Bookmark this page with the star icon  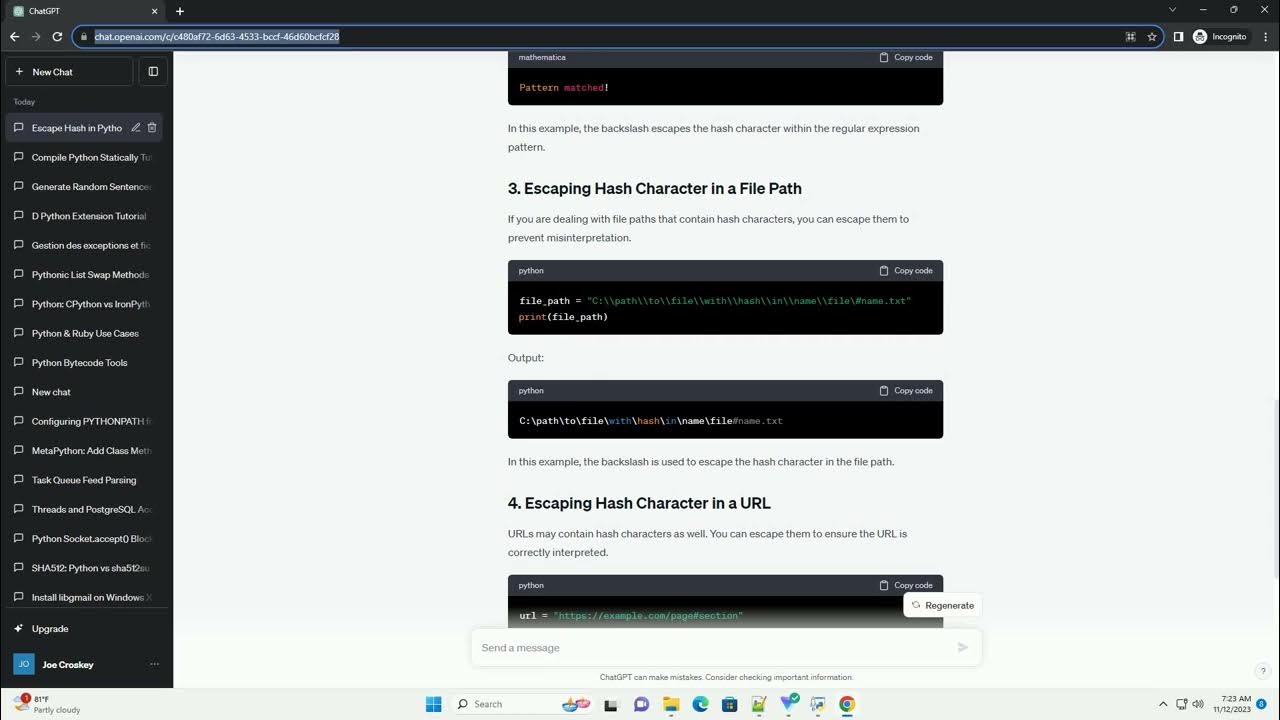[1152, 37]
